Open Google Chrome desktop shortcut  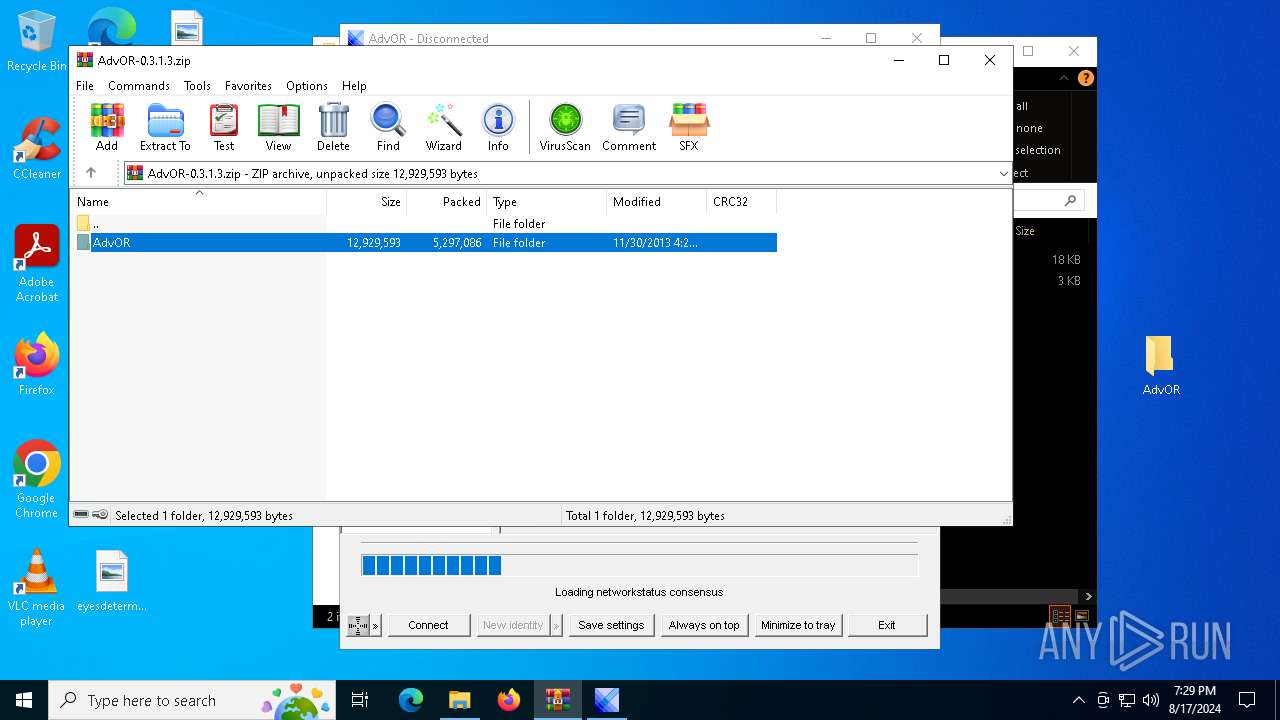coord(36,480)
